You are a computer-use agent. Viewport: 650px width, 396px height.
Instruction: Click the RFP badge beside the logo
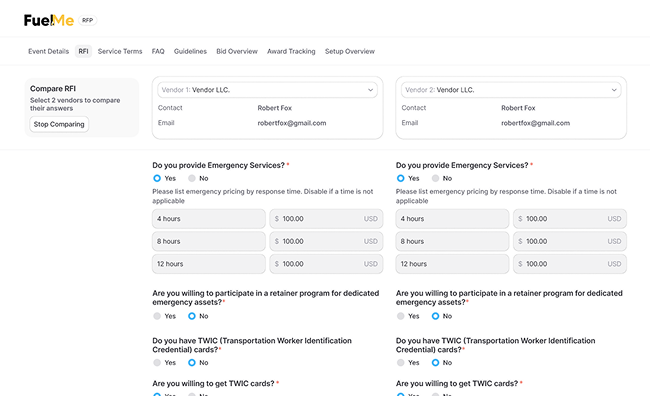pyautogui.click(x=87, y=20)
